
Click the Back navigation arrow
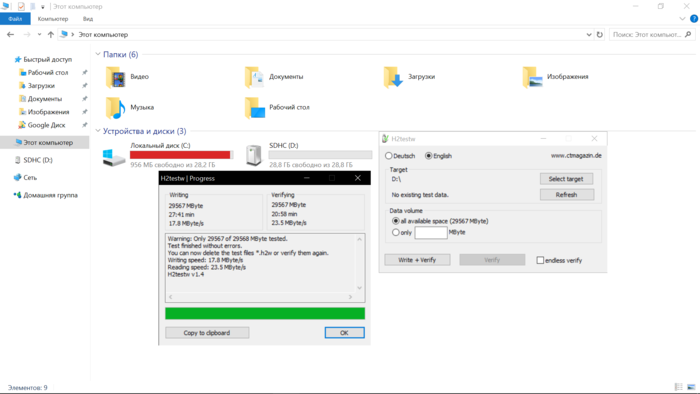[x=11, y=34]
